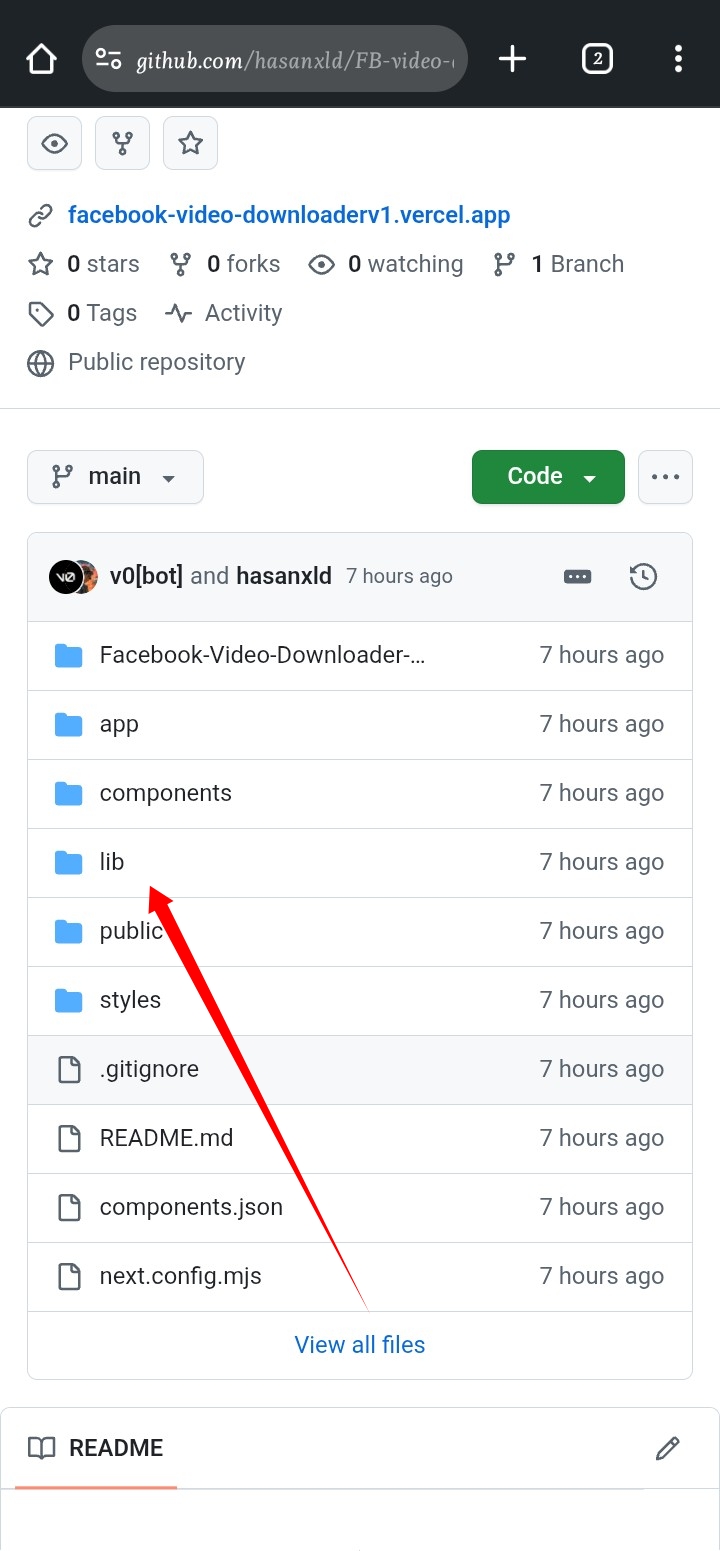
Task: Tap the address bar URL field
Action: tap(290, 60)
